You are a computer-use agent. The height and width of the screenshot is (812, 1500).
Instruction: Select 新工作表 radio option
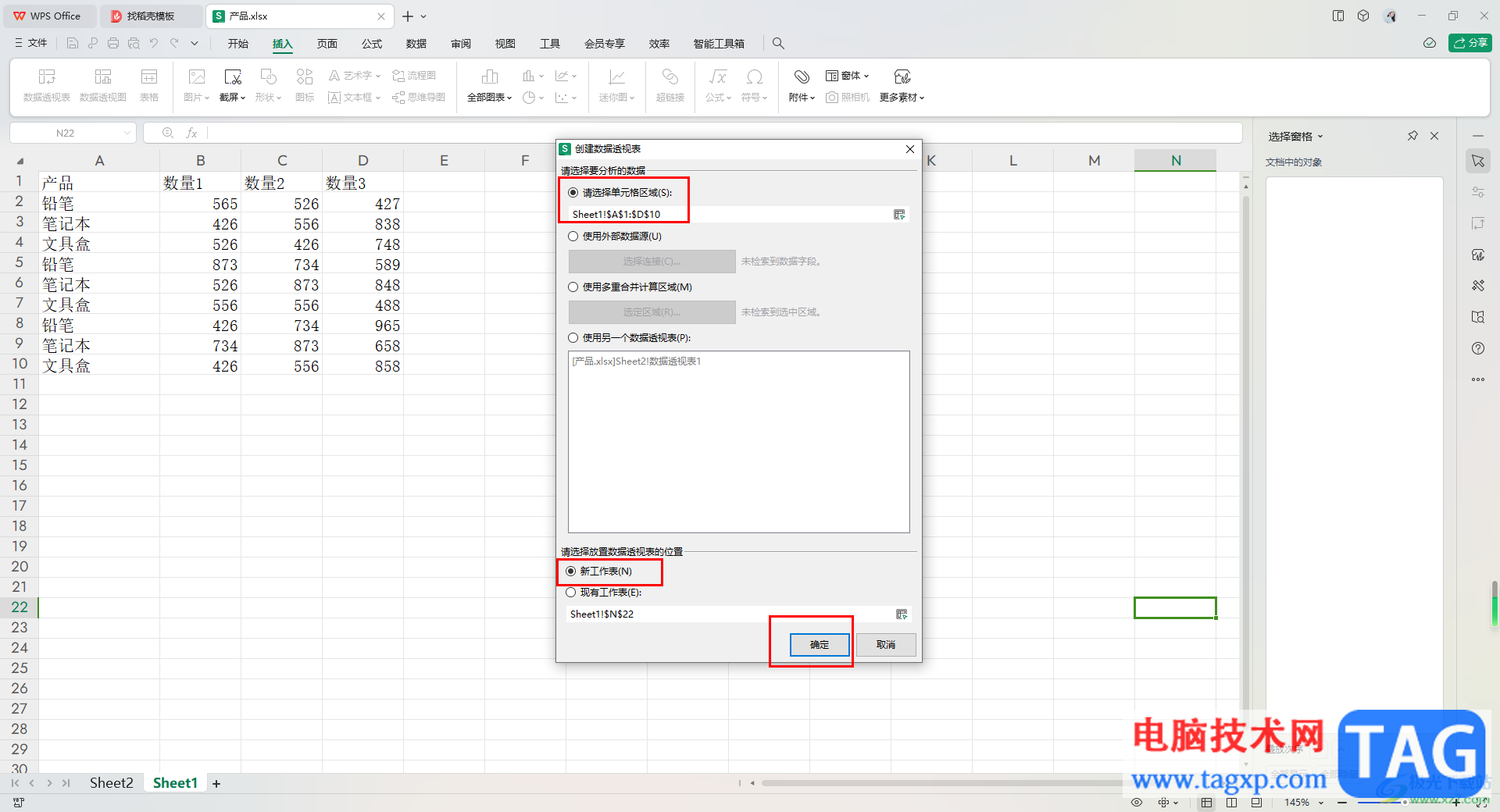(x=571, y=572)
